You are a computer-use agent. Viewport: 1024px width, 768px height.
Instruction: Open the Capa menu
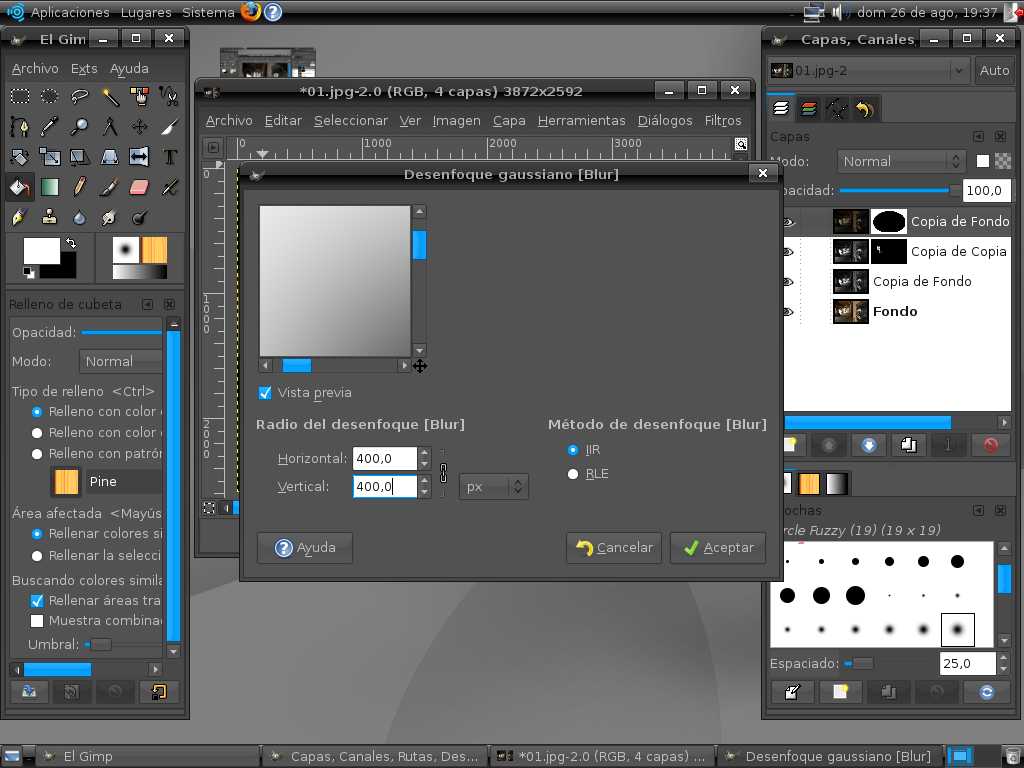(x=509, y=121)
